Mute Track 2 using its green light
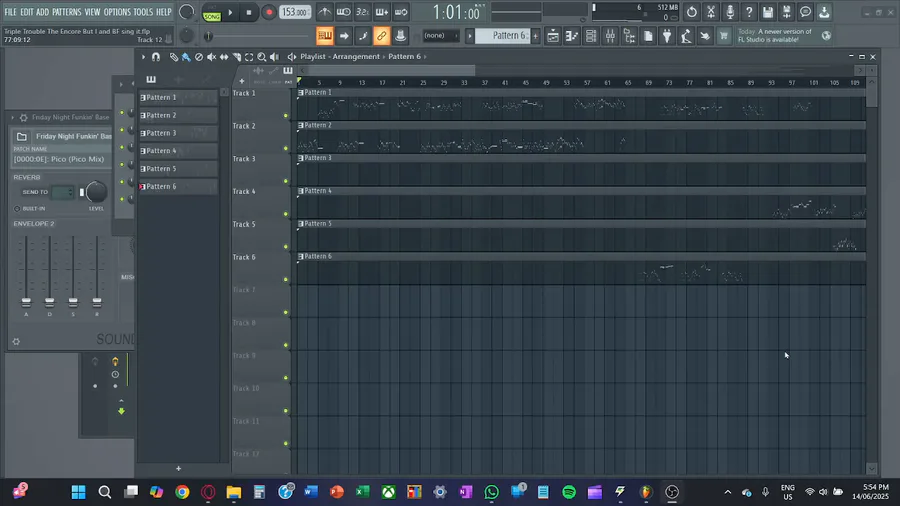Screen dimensions: 900x506 (x=286, y=149)
